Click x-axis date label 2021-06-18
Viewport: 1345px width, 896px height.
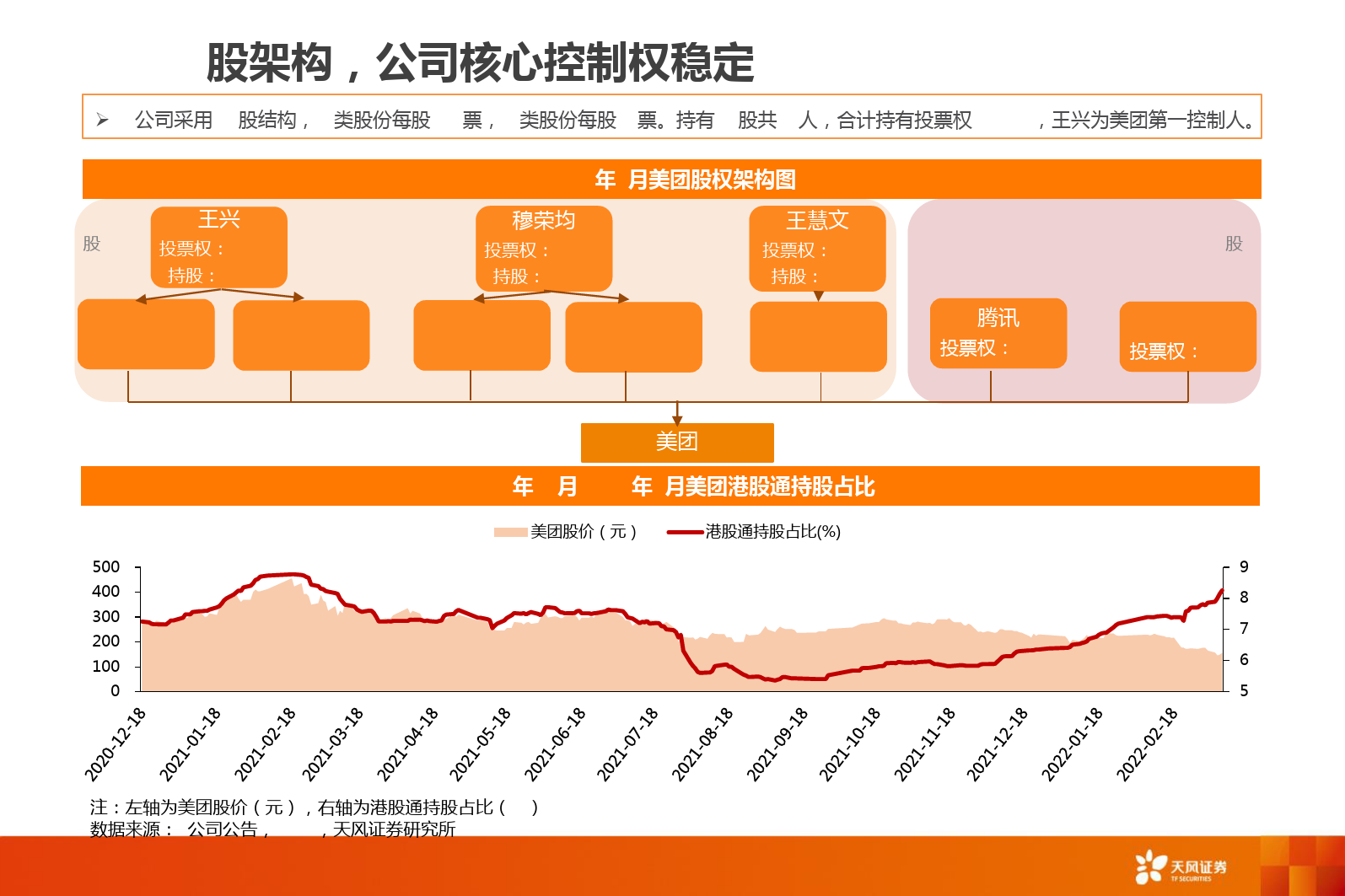tap(555, 744)
